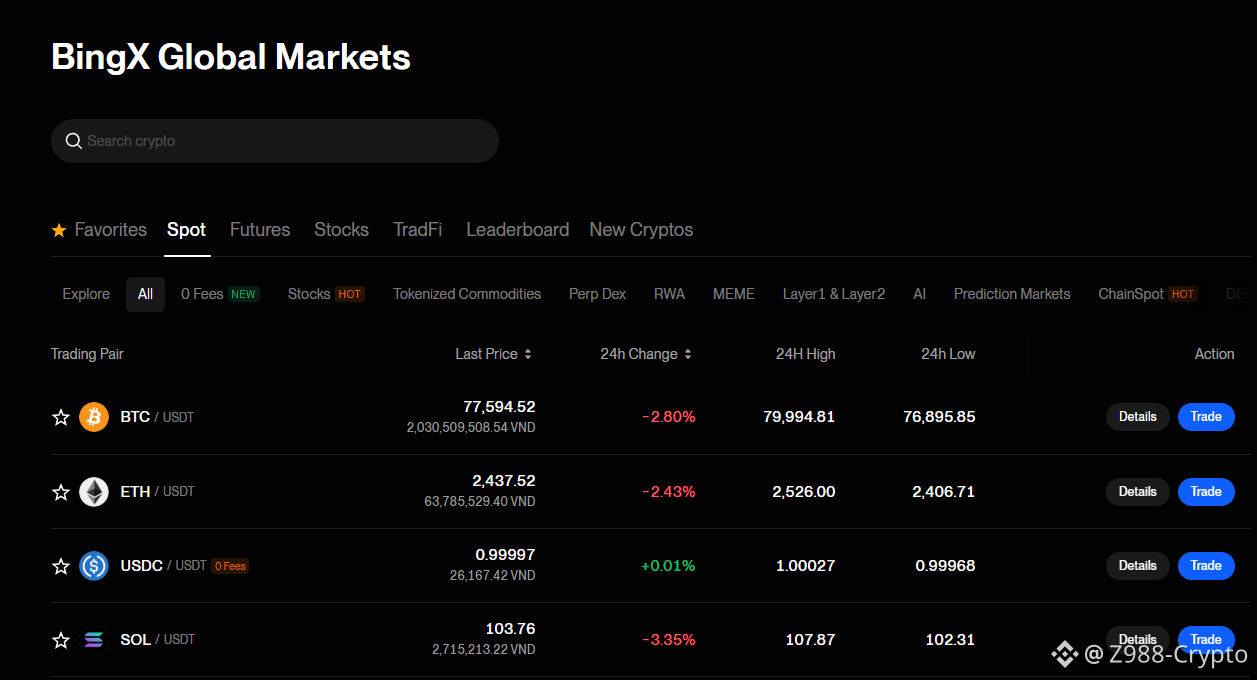Add USDC/USDT to favorites star
Viewport: 1257px width, 680px height.
61,566
